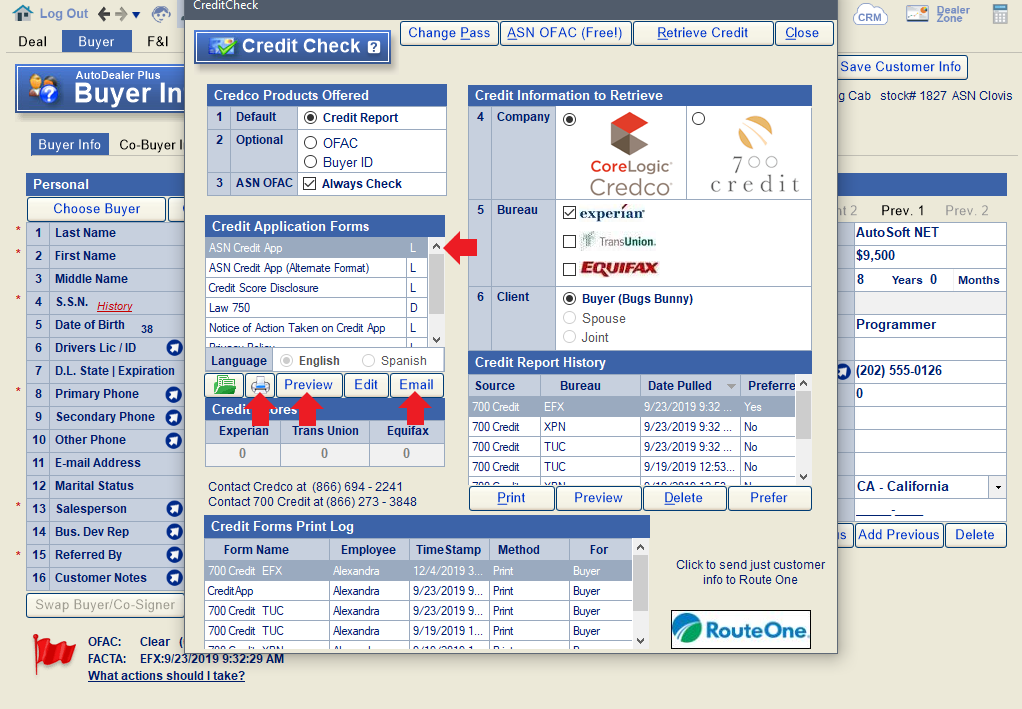1022x709 pixels.
Task: Click the Email button under forms list
Action: [x=416, y=385]
